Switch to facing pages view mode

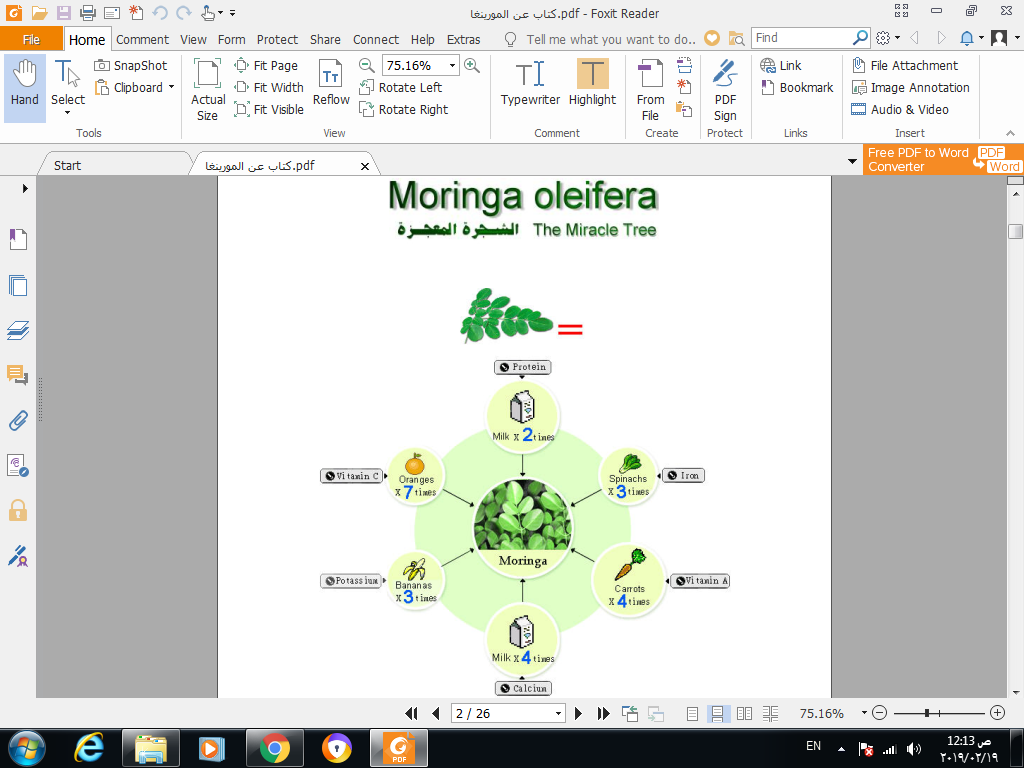[745, 714]
